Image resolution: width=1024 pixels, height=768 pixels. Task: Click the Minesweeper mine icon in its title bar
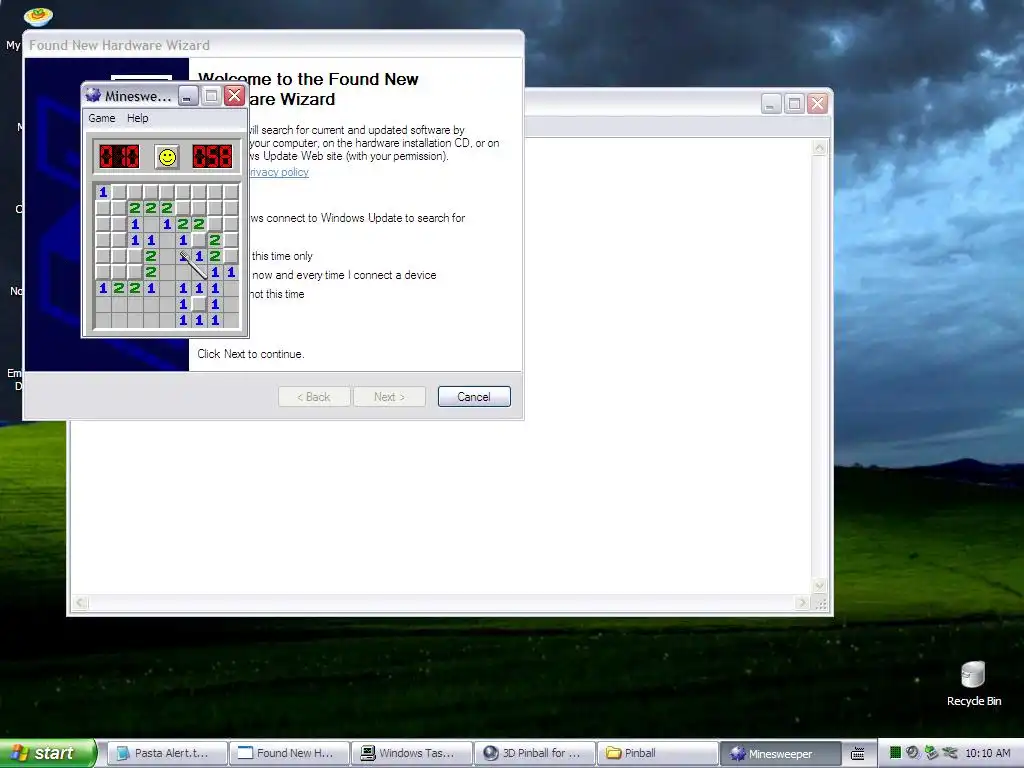coord(93,96)
